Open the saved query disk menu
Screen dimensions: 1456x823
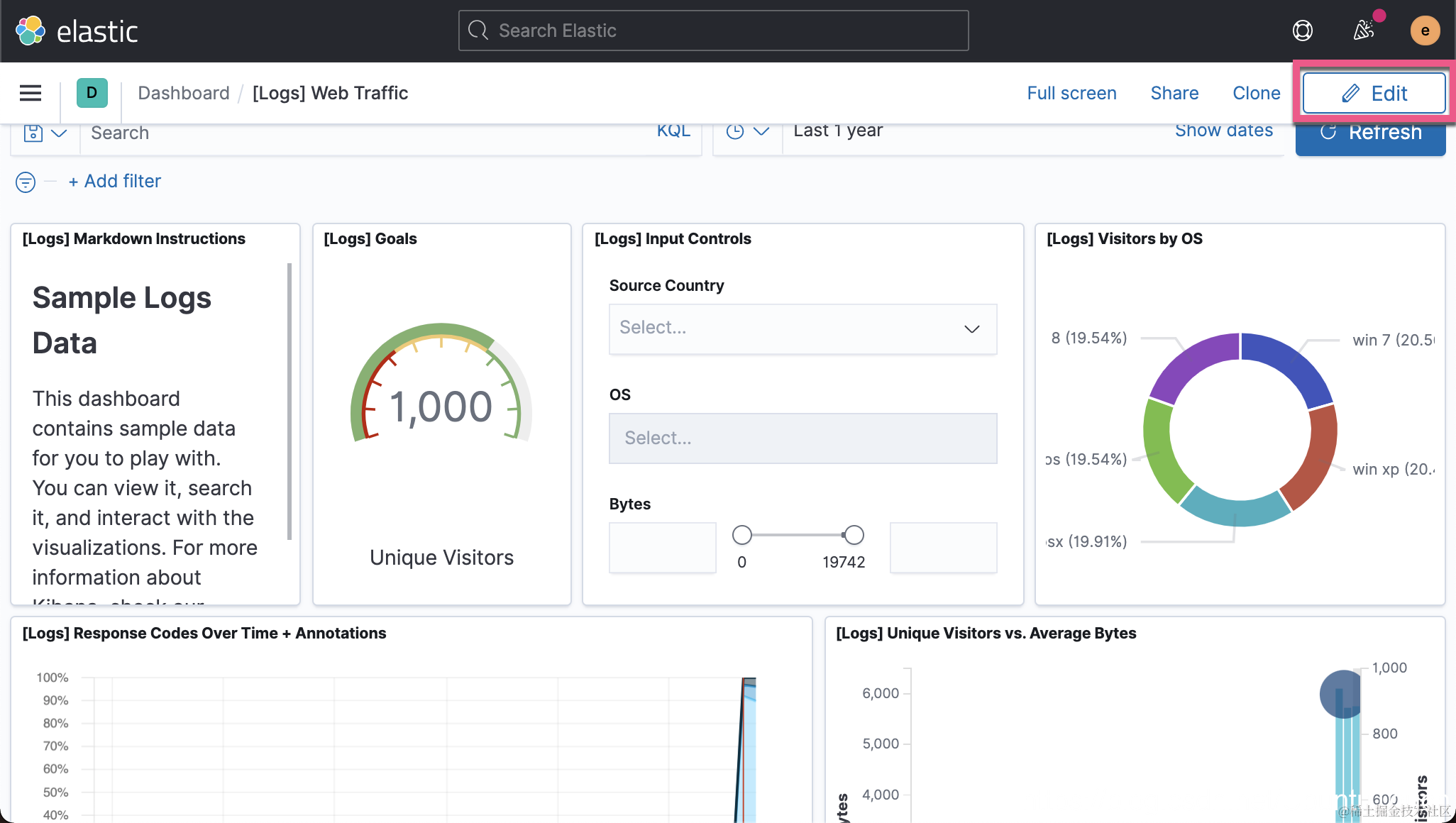click(45, 133)
